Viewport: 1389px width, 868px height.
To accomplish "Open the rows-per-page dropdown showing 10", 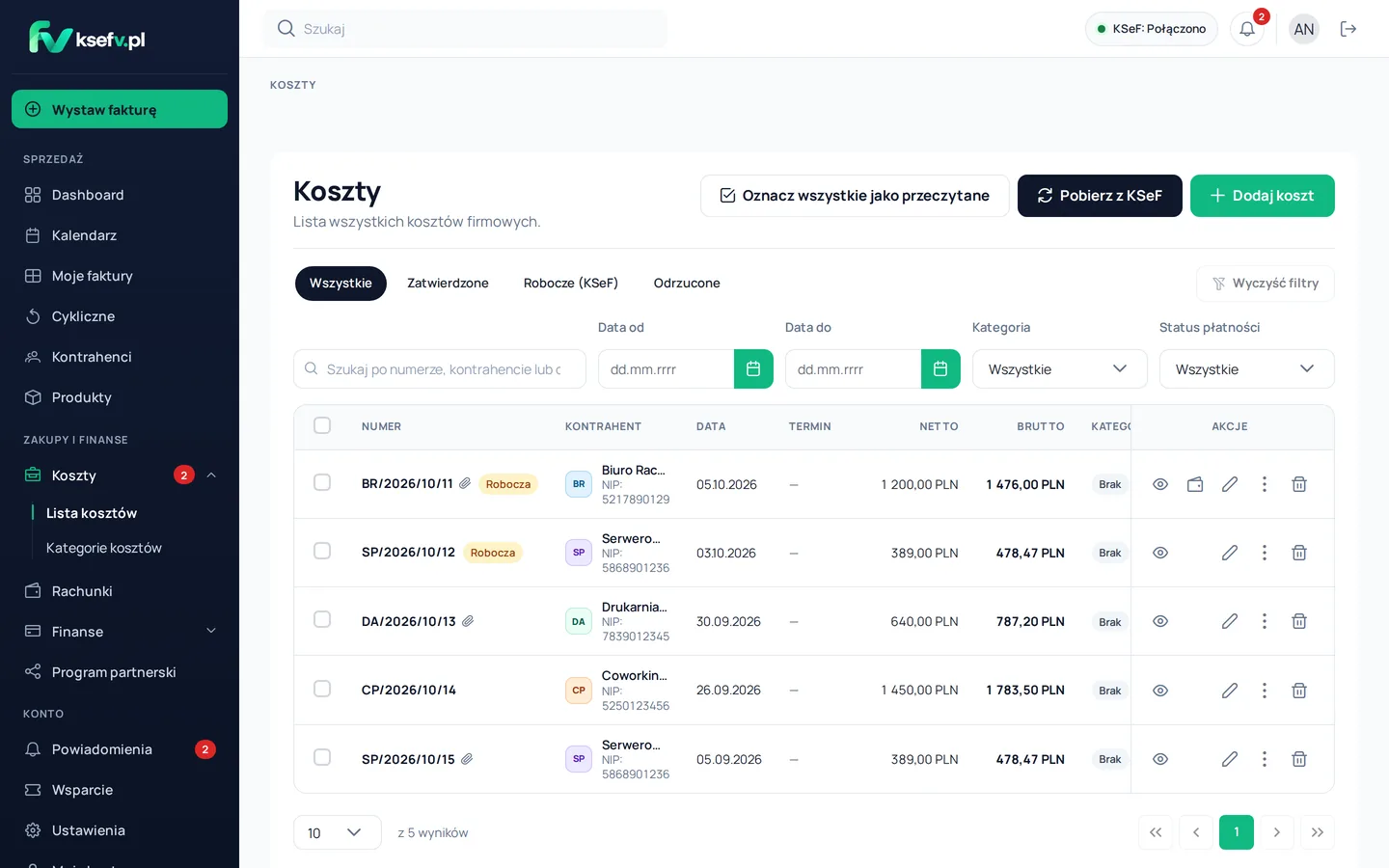I will (338, 832).
